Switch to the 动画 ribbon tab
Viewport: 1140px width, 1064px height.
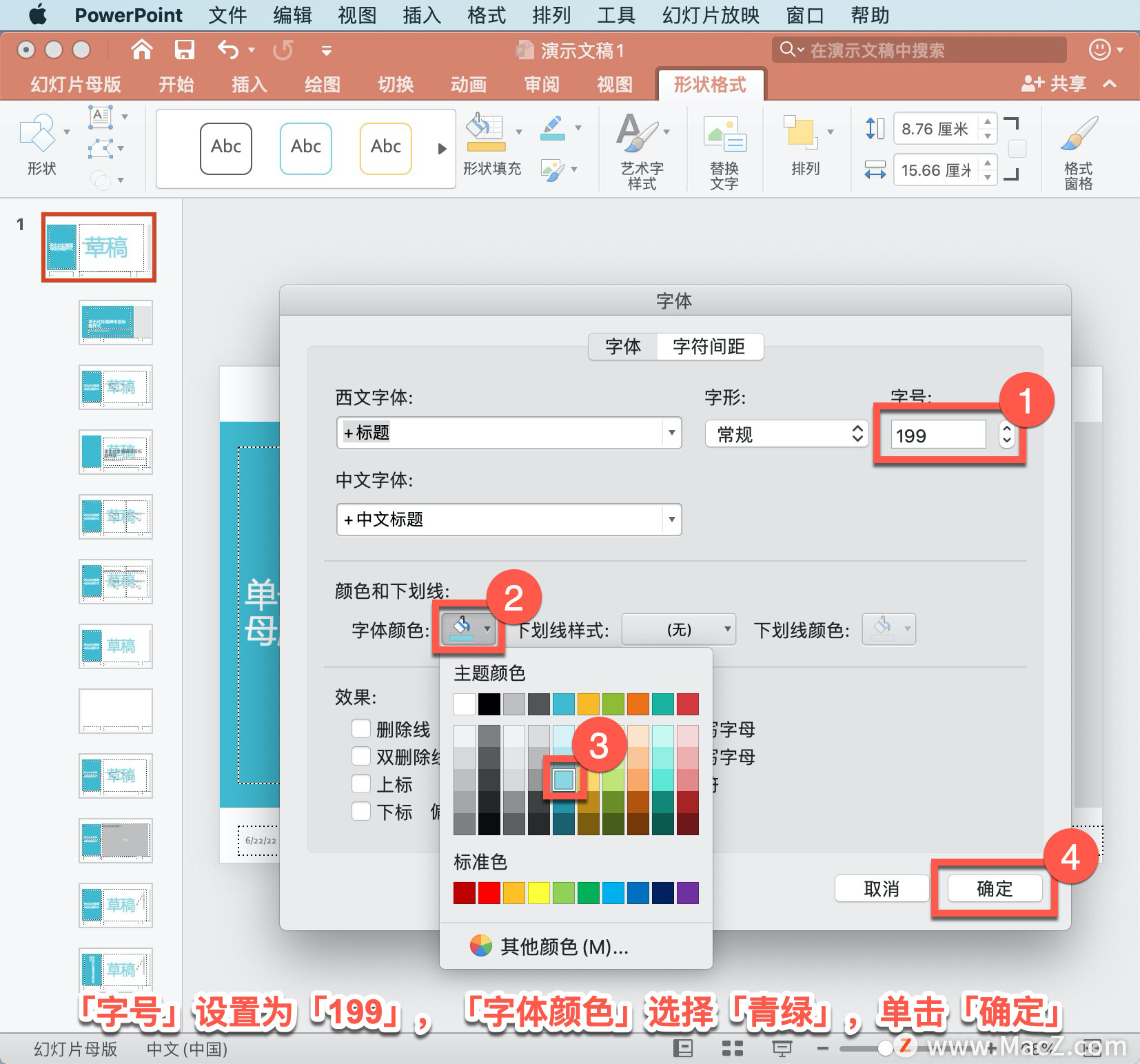469,84
